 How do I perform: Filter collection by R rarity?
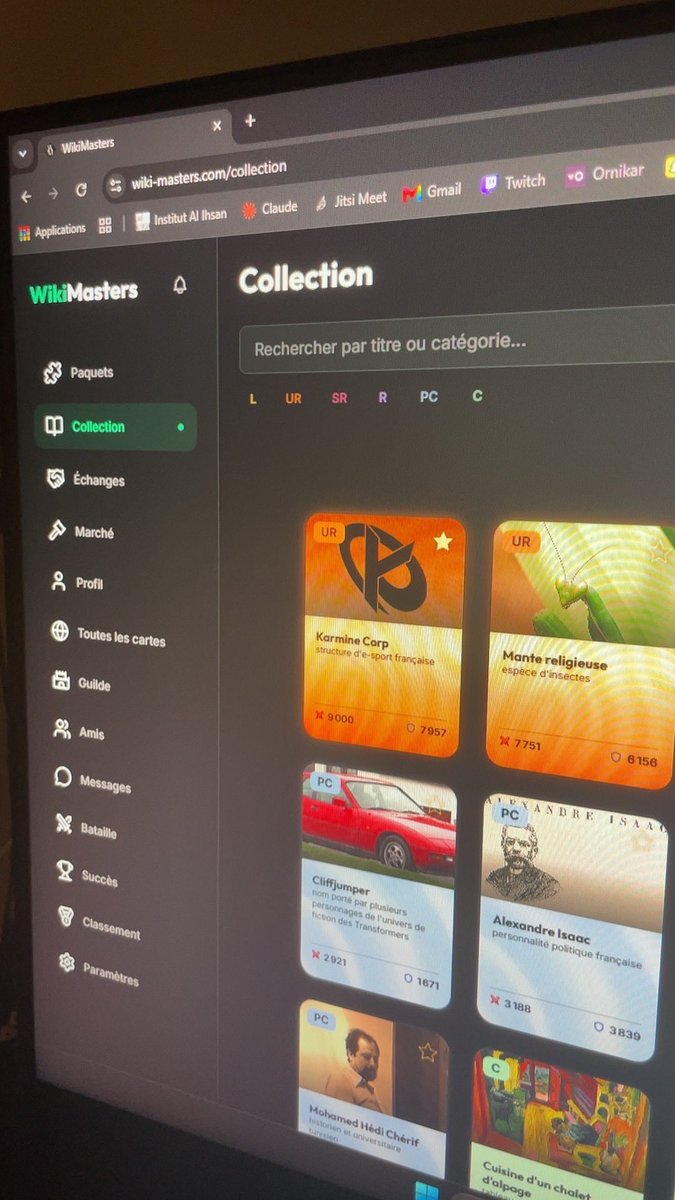point(383,397)
